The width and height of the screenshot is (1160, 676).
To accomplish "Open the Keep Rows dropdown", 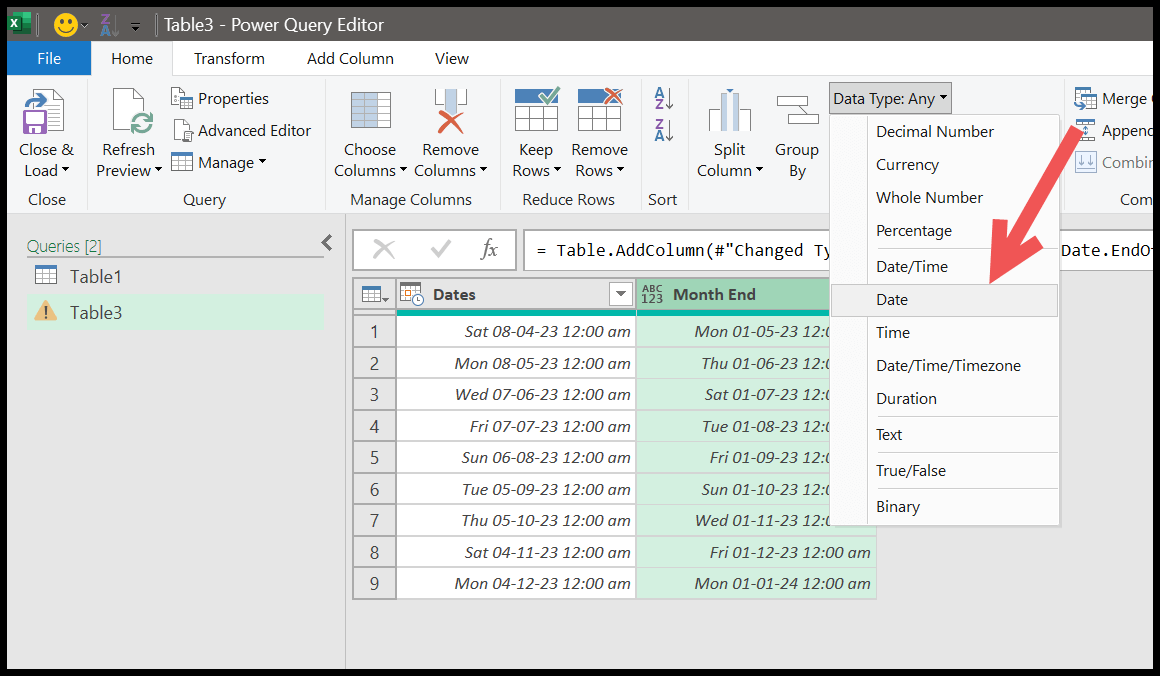I will [557, 170].
